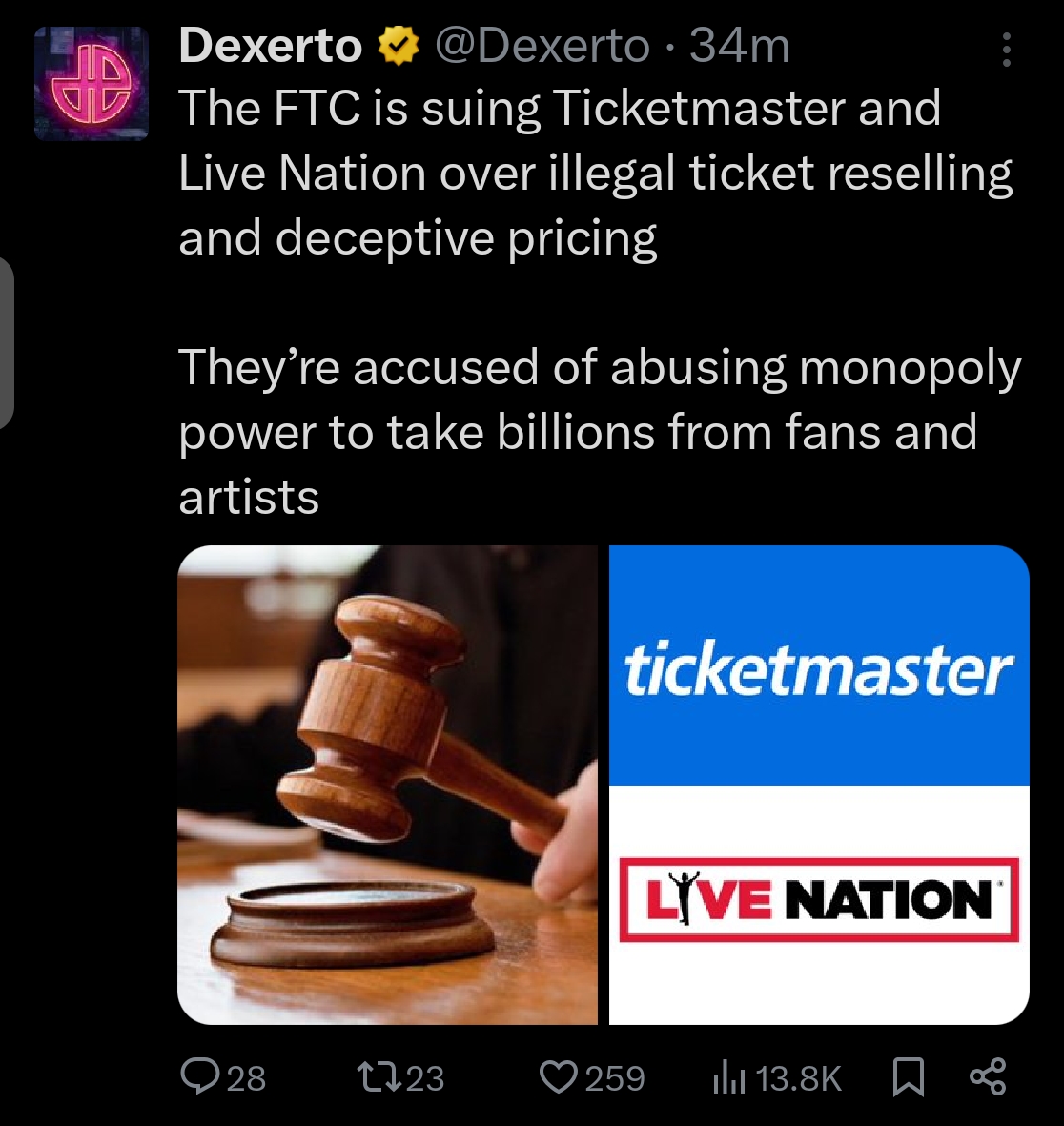Repost using the retweet icon
Image resolution: width=1064 pixels, height=1126 pixels.
coord(379,1077)
